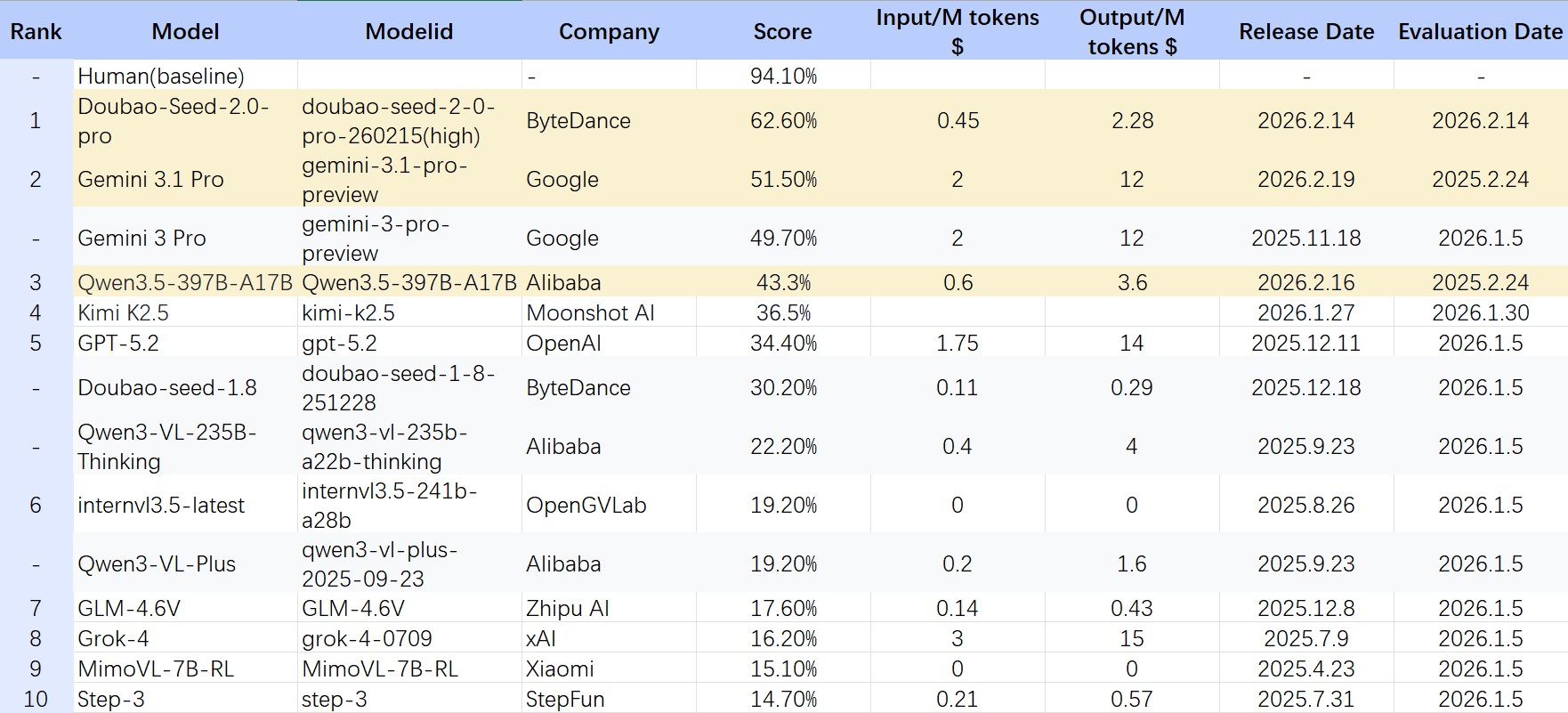
Task: Click GPT-5.2's score of 34.40%
Action: 783,344
